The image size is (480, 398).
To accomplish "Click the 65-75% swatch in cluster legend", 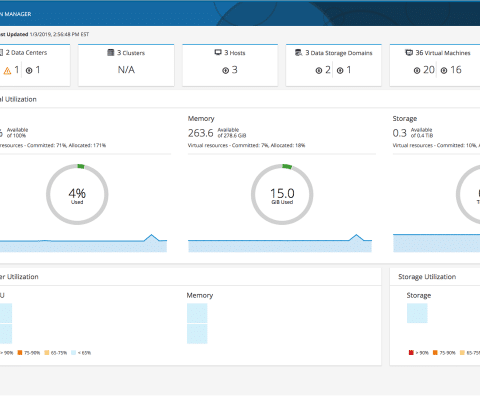I will [47, 353].
